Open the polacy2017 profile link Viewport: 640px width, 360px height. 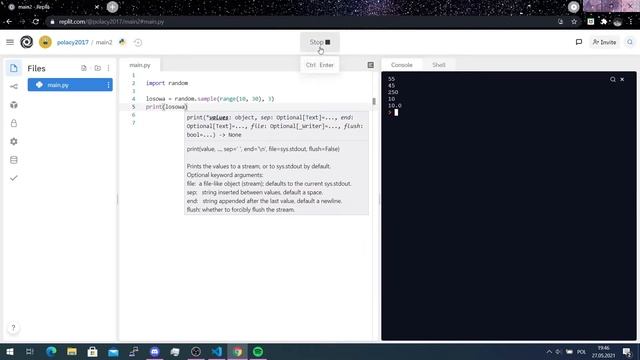pyautogui.click(x=73, y=42)
